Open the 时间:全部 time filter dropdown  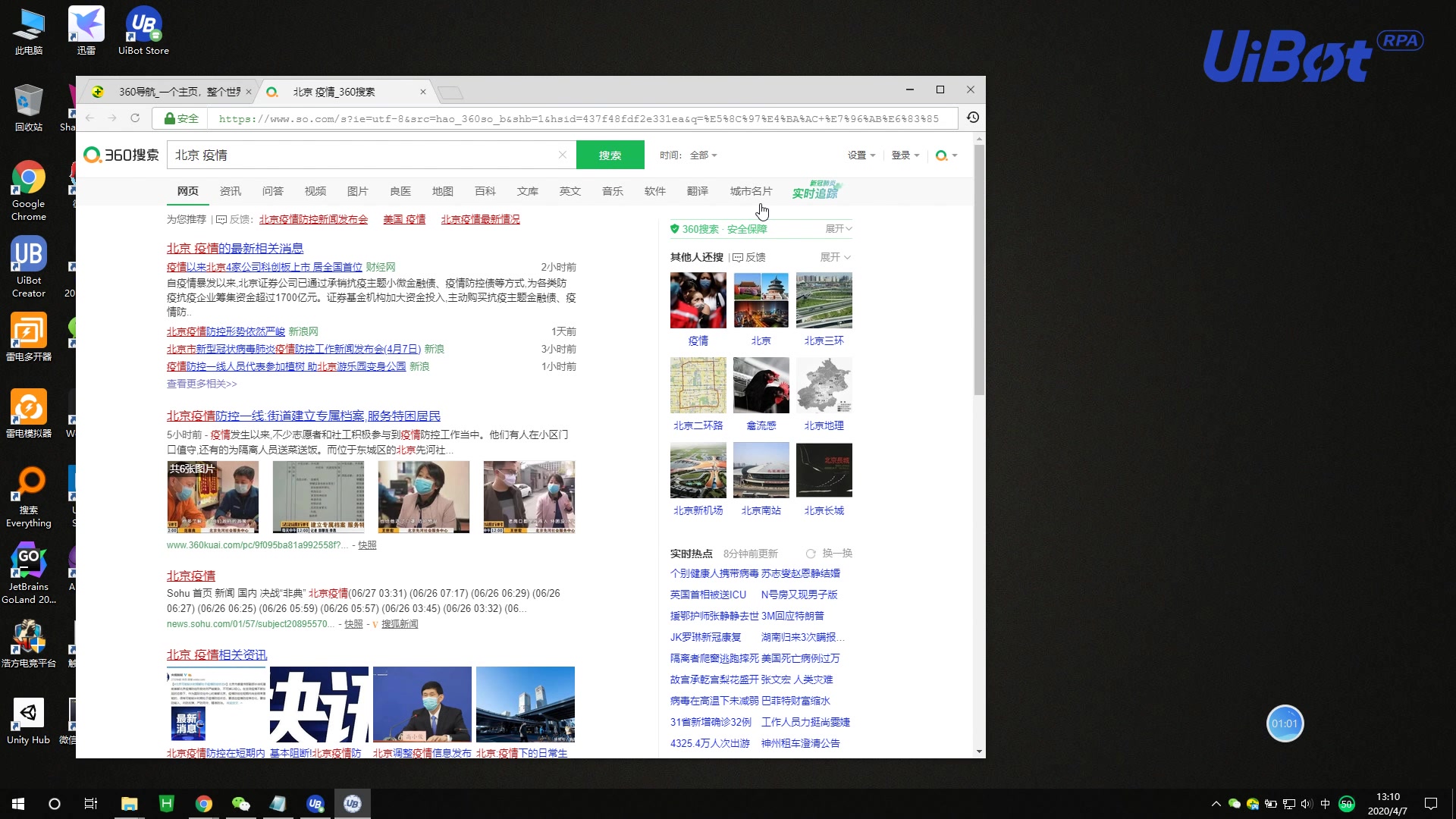[x=687, y=155]
